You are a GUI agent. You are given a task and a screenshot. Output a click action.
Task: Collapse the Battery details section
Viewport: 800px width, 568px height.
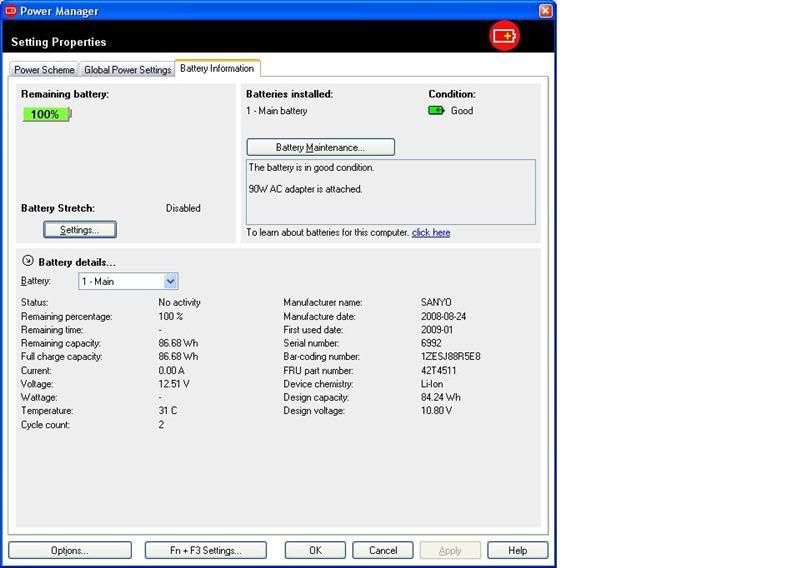click(28, 261)
